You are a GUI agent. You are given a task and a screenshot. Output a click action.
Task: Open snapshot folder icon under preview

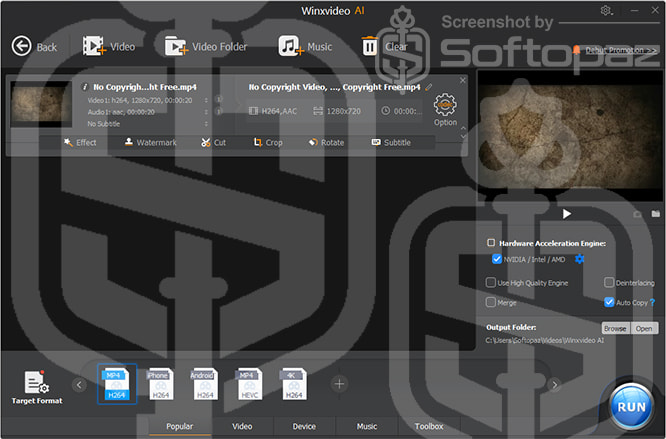[x=656, y=214]
